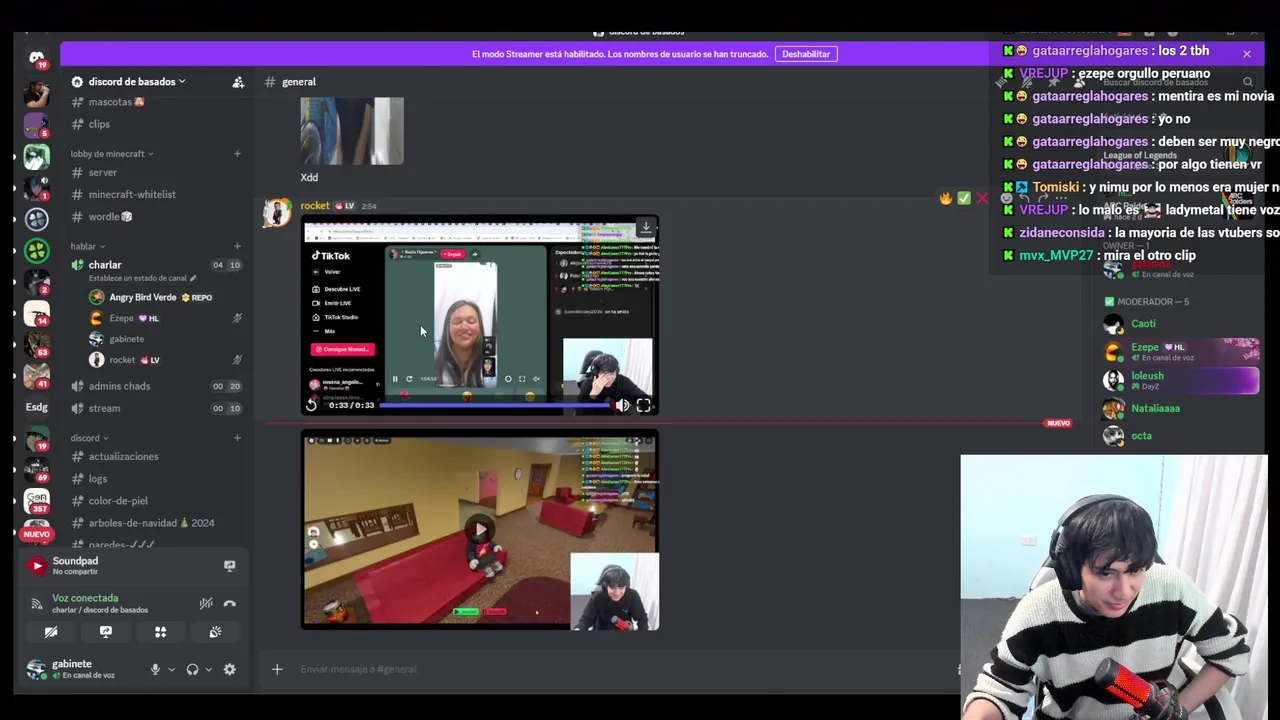Turn on camera in voice panel
The image size is (1280, 720).
(51, 632)
